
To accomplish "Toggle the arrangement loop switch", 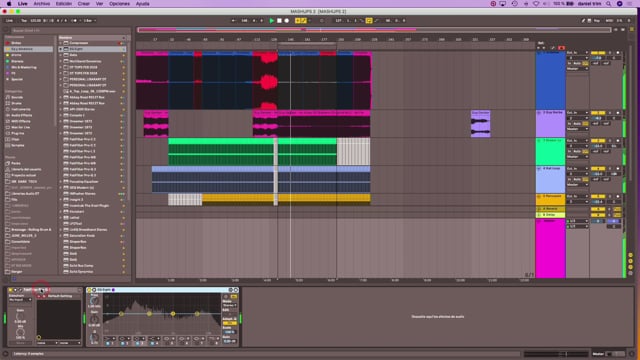I will point(369,20).
